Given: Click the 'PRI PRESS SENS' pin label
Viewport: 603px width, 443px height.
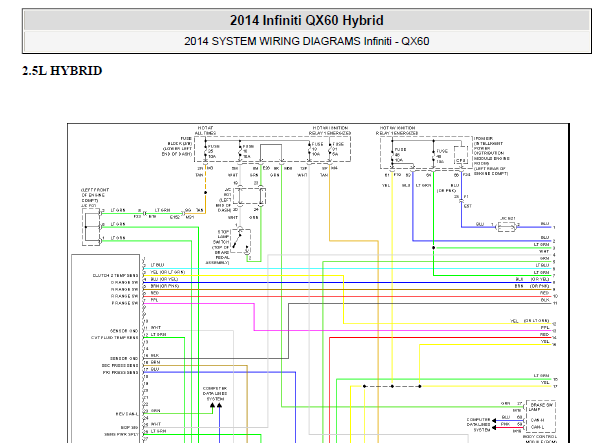Looking at the screenshot, I should 120,372.
